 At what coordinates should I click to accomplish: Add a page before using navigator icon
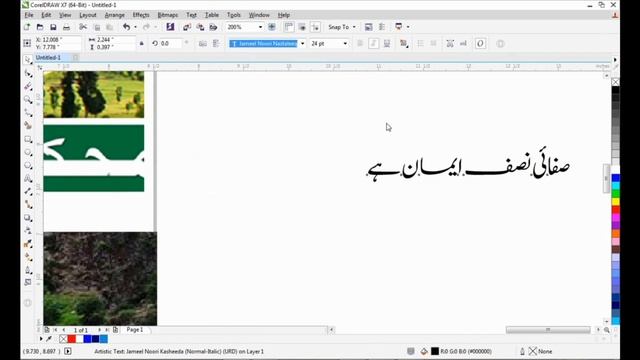tap(47, 329)
